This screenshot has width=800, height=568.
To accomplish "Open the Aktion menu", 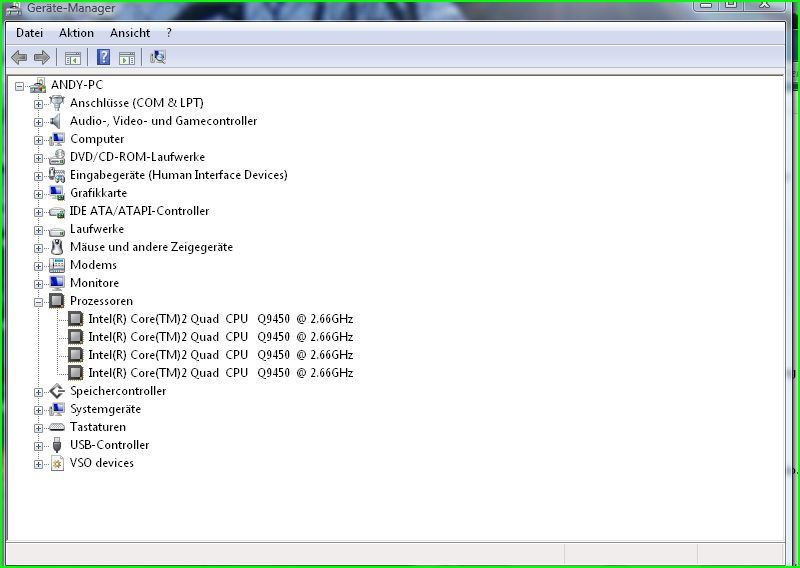I will click(x=76, y=33).
